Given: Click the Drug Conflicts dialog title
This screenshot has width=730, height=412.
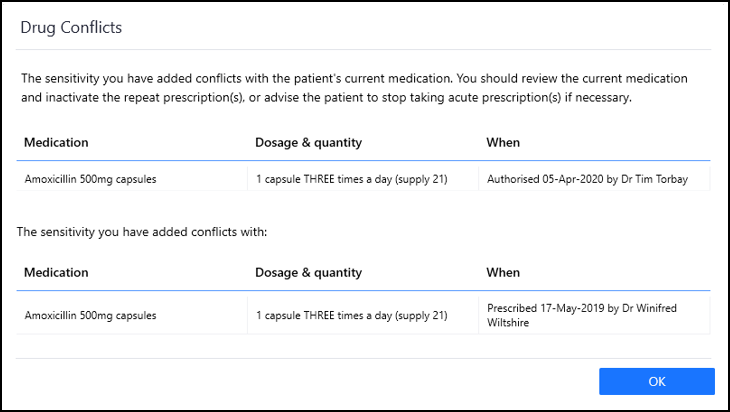Looking at the screenshot, I should click(x=71, y=28).
